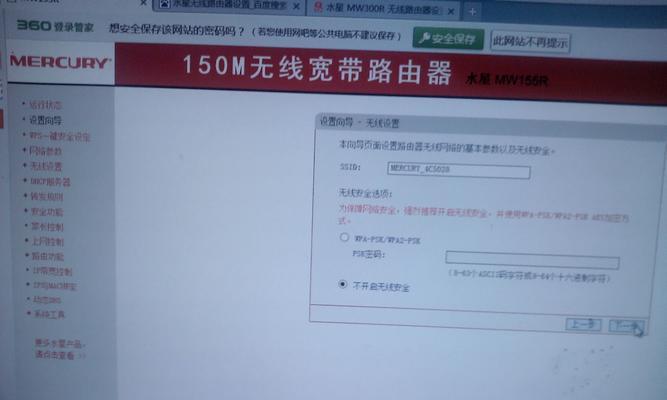Image resolution: width=667 pixels, height=400 pixels.
Task: Click the 下一步 button
Action: coord(627,326)
